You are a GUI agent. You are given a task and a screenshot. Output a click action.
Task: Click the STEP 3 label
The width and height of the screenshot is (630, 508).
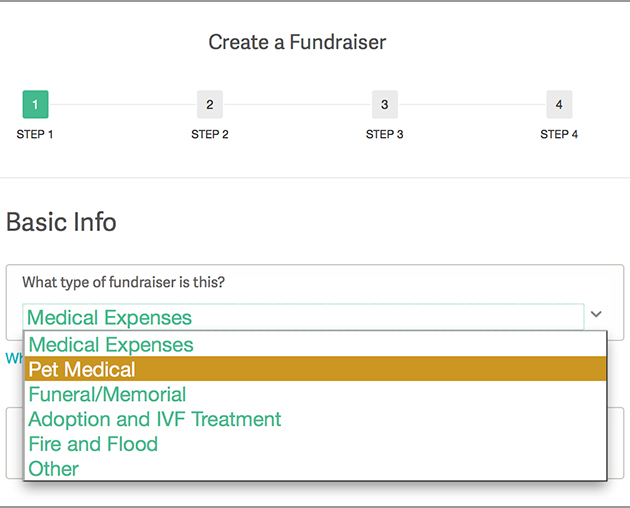[384, 134]
